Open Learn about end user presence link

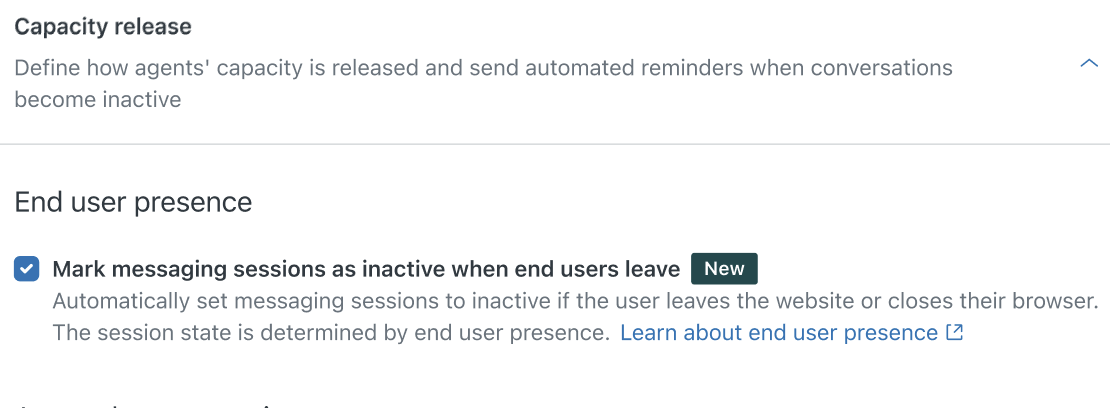coord(778,333)
